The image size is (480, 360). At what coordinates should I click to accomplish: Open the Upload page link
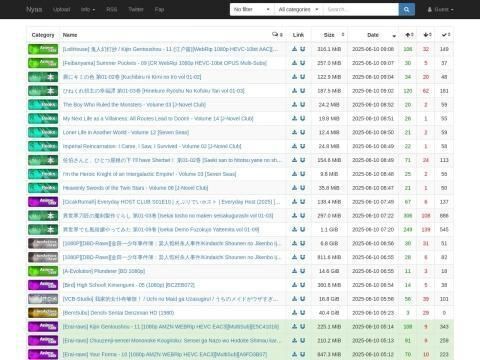[x=62, y=9]
